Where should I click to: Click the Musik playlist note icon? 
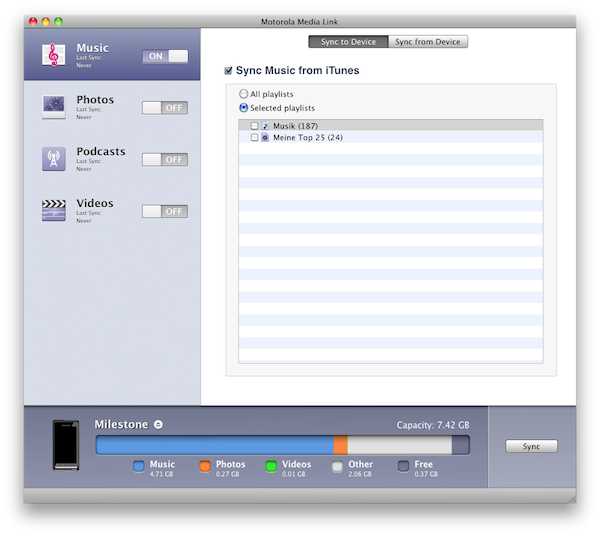[265, 125]
